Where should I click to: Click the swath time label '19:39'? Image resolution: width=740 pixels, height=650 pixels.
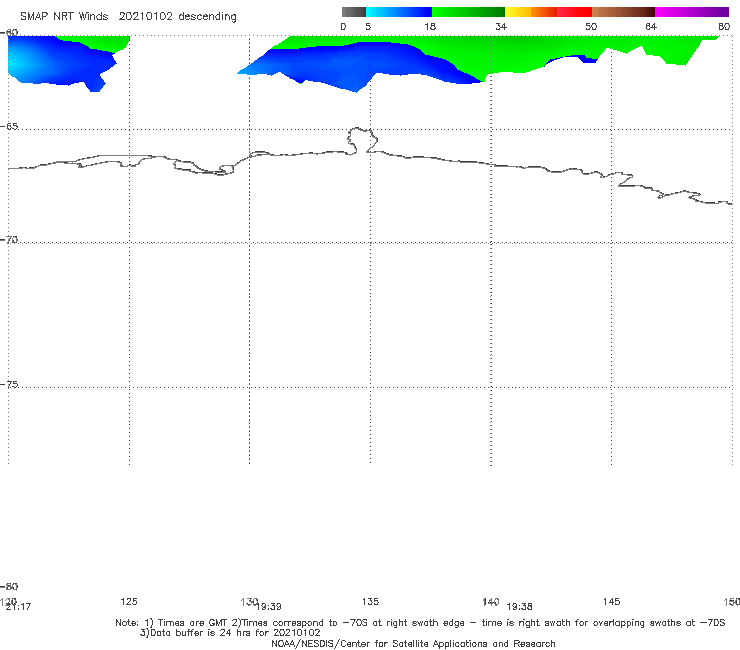click(x=269, y=607)
